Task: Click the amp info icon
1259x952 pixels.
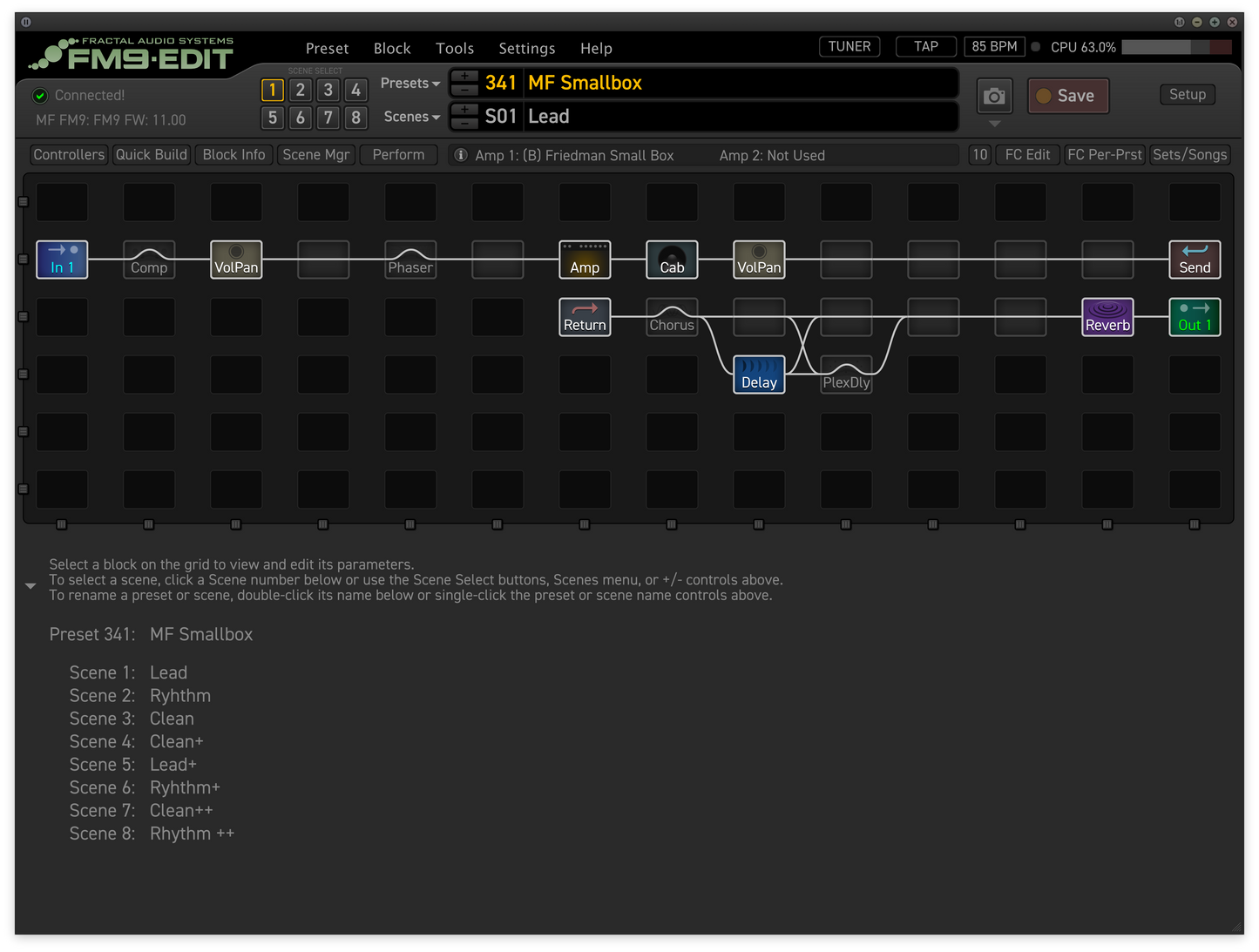Action: tap(461, 155)
